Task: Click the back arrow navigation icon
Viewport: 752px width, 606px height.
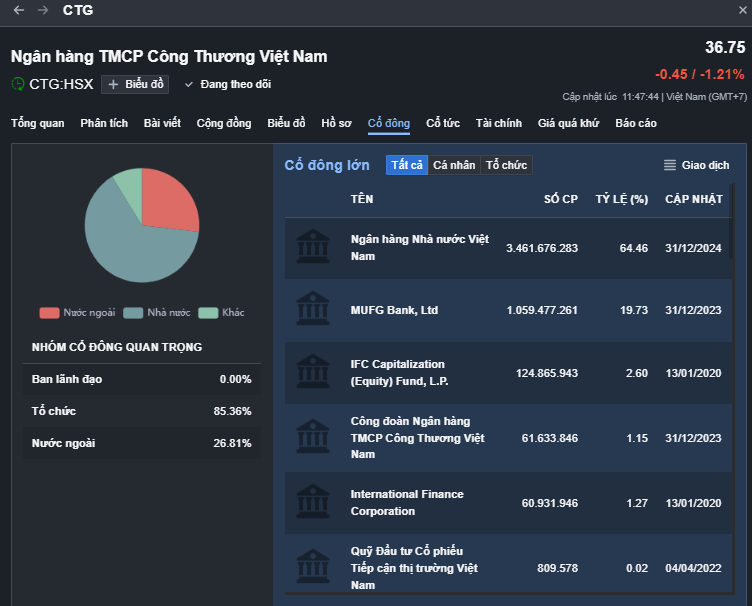Action: coord(19,10)
